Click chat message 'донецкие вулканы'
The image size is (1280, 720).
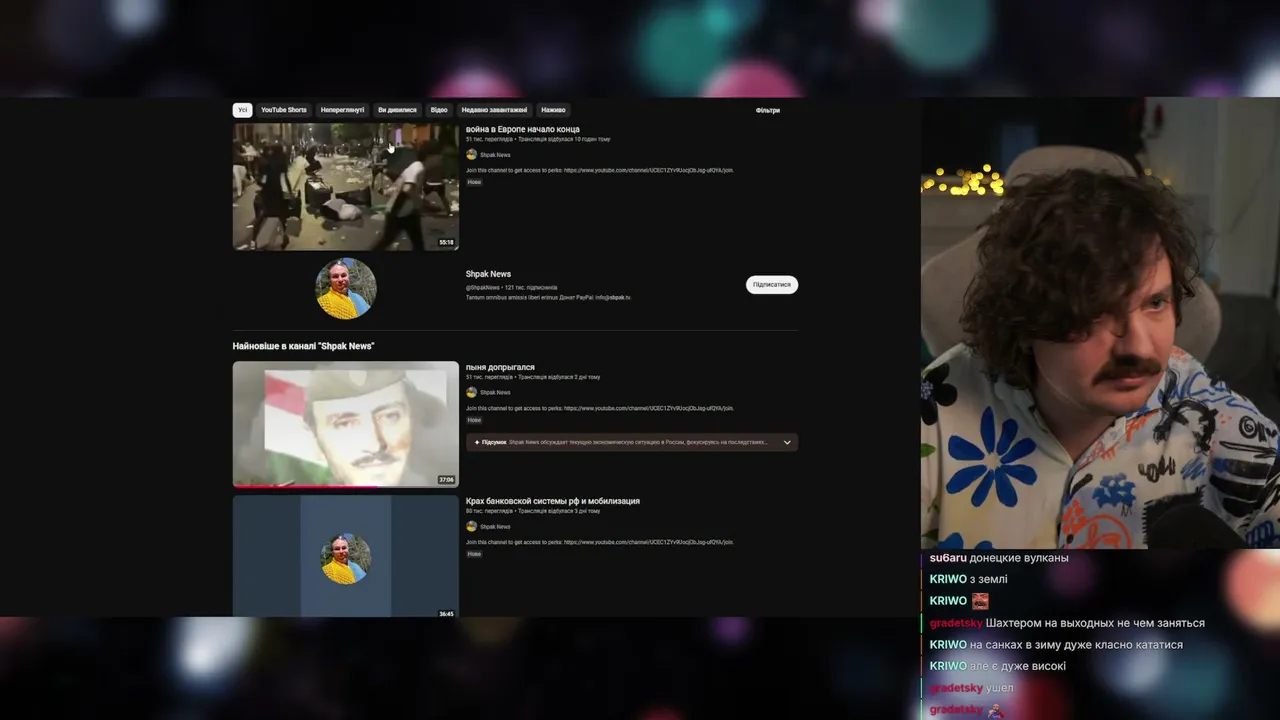point(1019,558)
